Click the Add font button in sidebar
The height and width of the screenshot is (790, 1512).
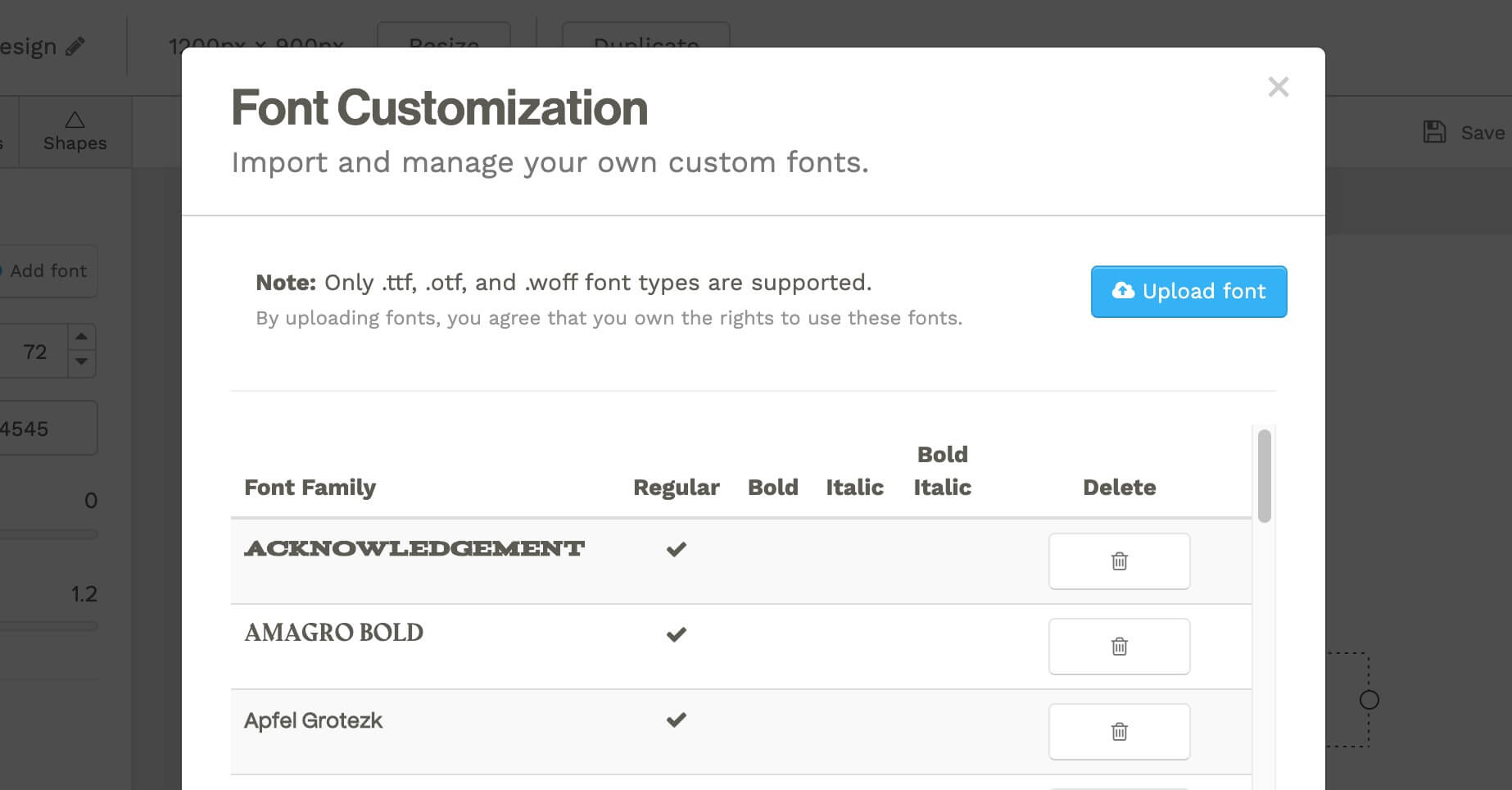pyautogui.click(x=48, y=271)
